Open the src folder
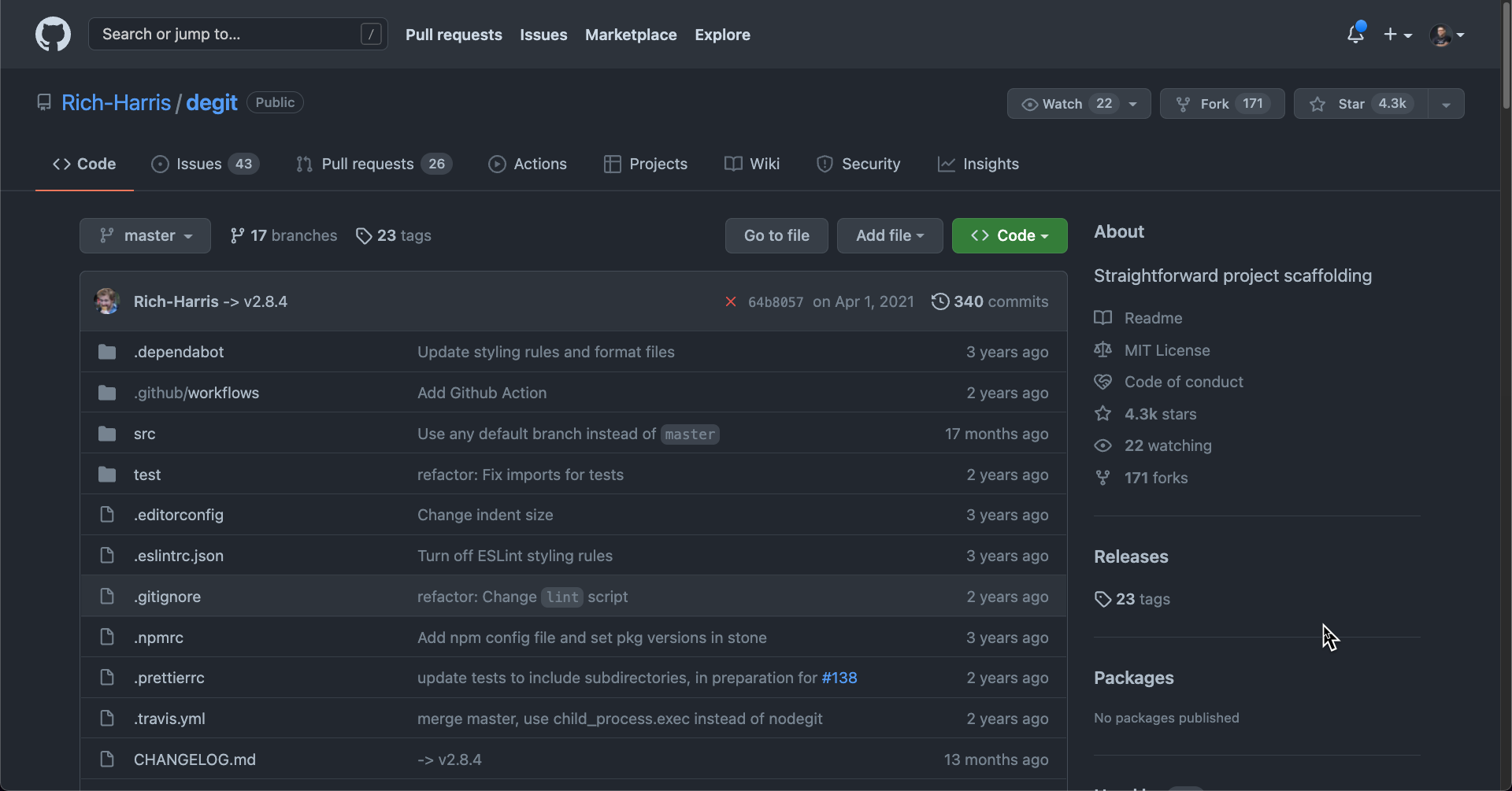The image size is (1512, 791). pos(144,434)
